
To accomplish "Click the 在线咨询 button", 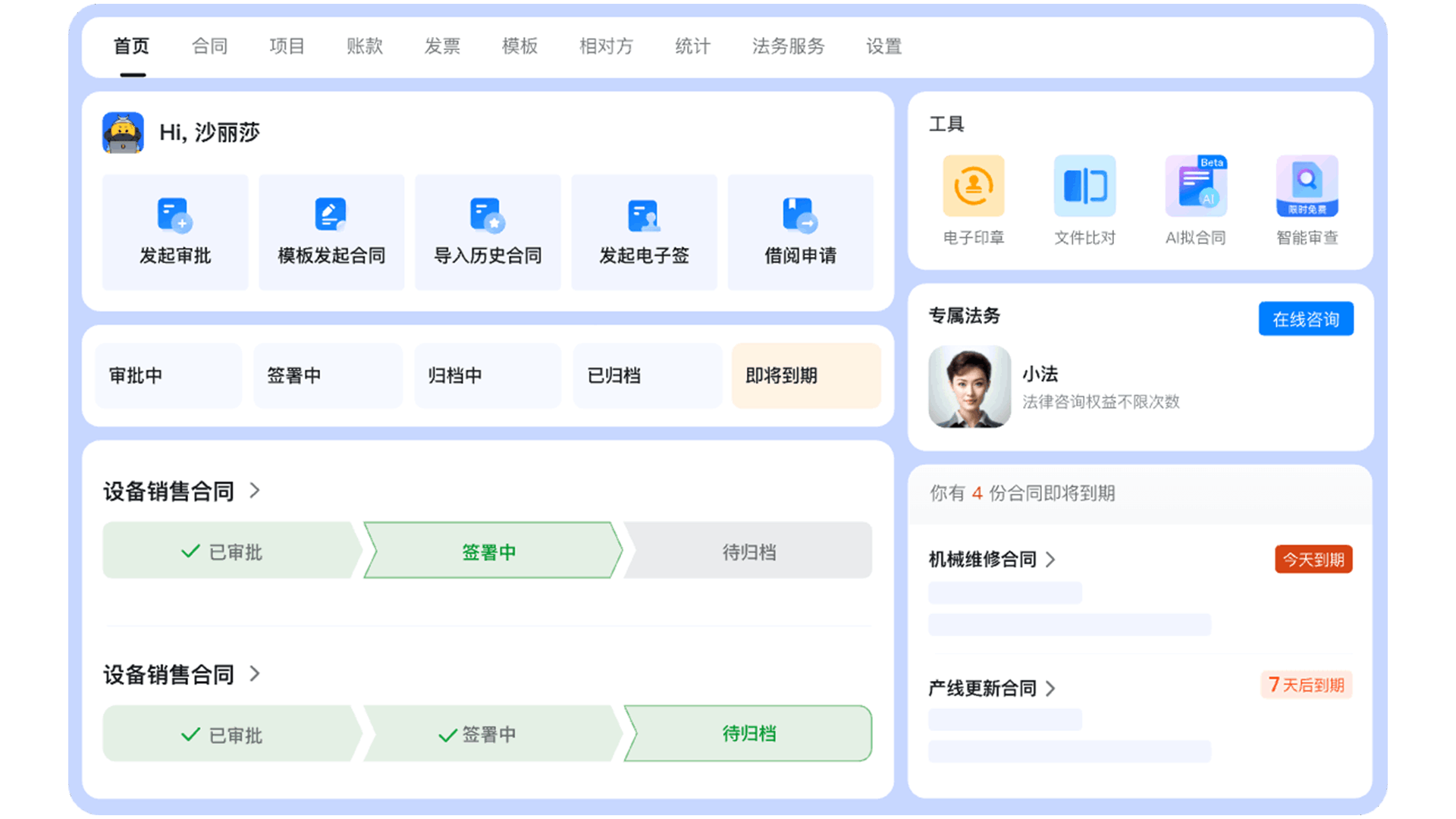I will [1305, 319].
